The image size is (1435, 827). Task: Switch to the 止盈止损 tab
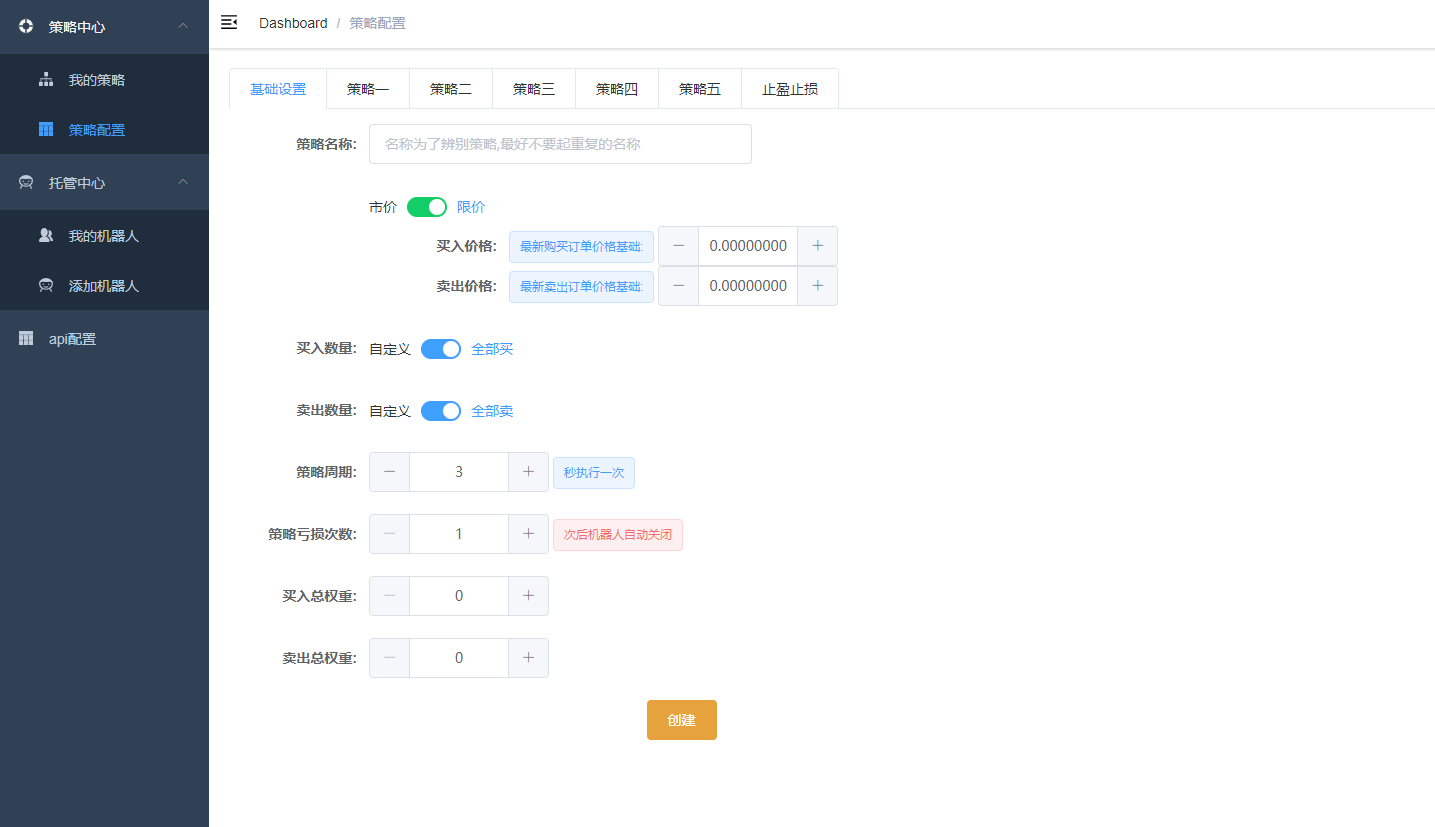tap(790, 89)
